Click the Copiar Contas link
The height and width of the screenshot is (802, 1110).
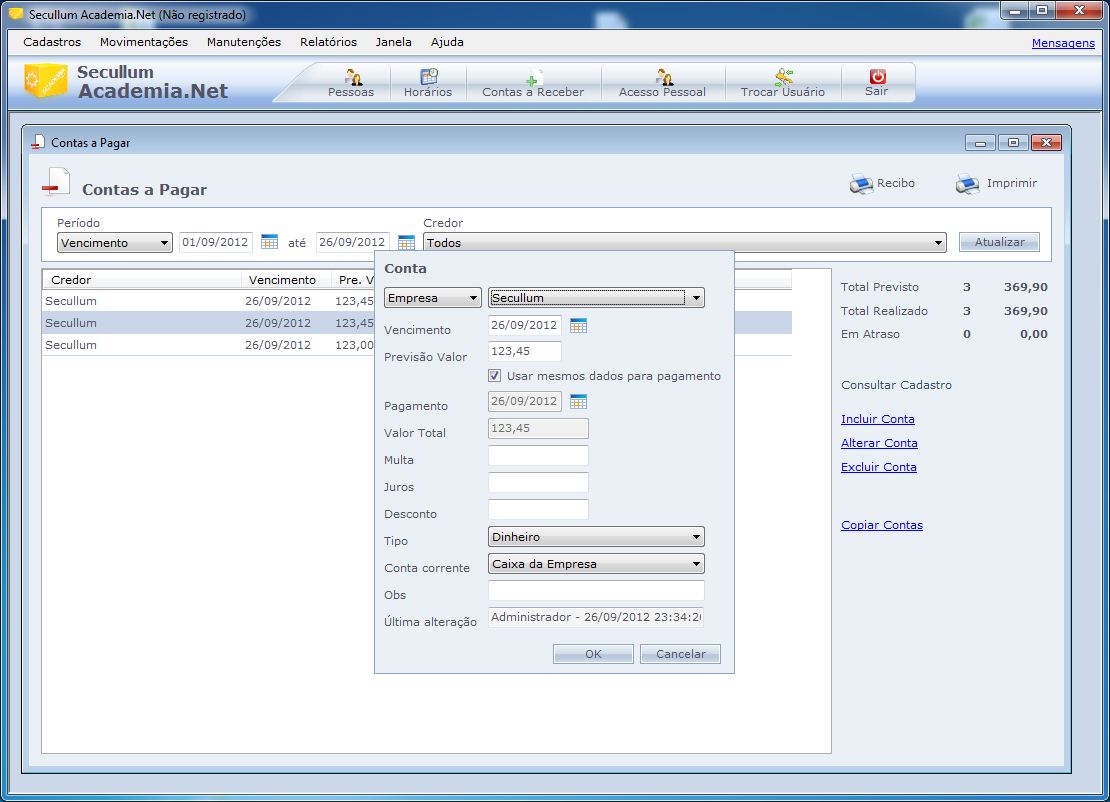[882, 525]
